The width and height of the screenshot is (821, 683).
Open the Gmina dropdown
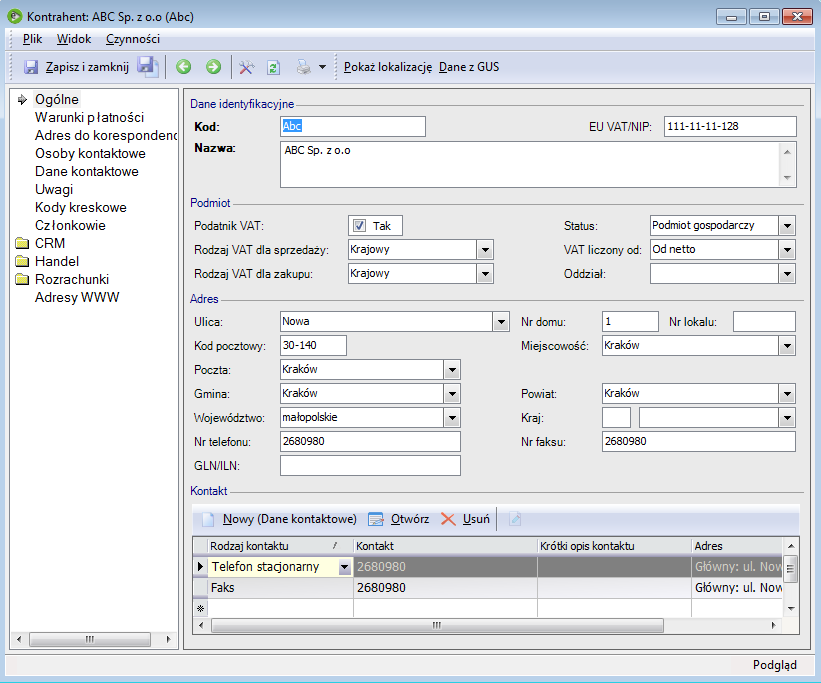[452, 394]
